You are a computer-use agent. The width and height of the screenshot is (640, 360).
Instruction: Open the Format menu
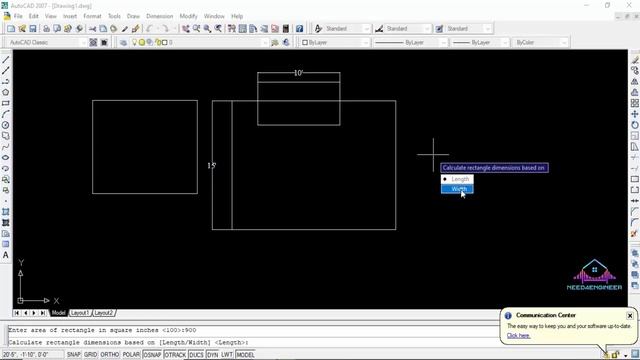coord(92,16)
